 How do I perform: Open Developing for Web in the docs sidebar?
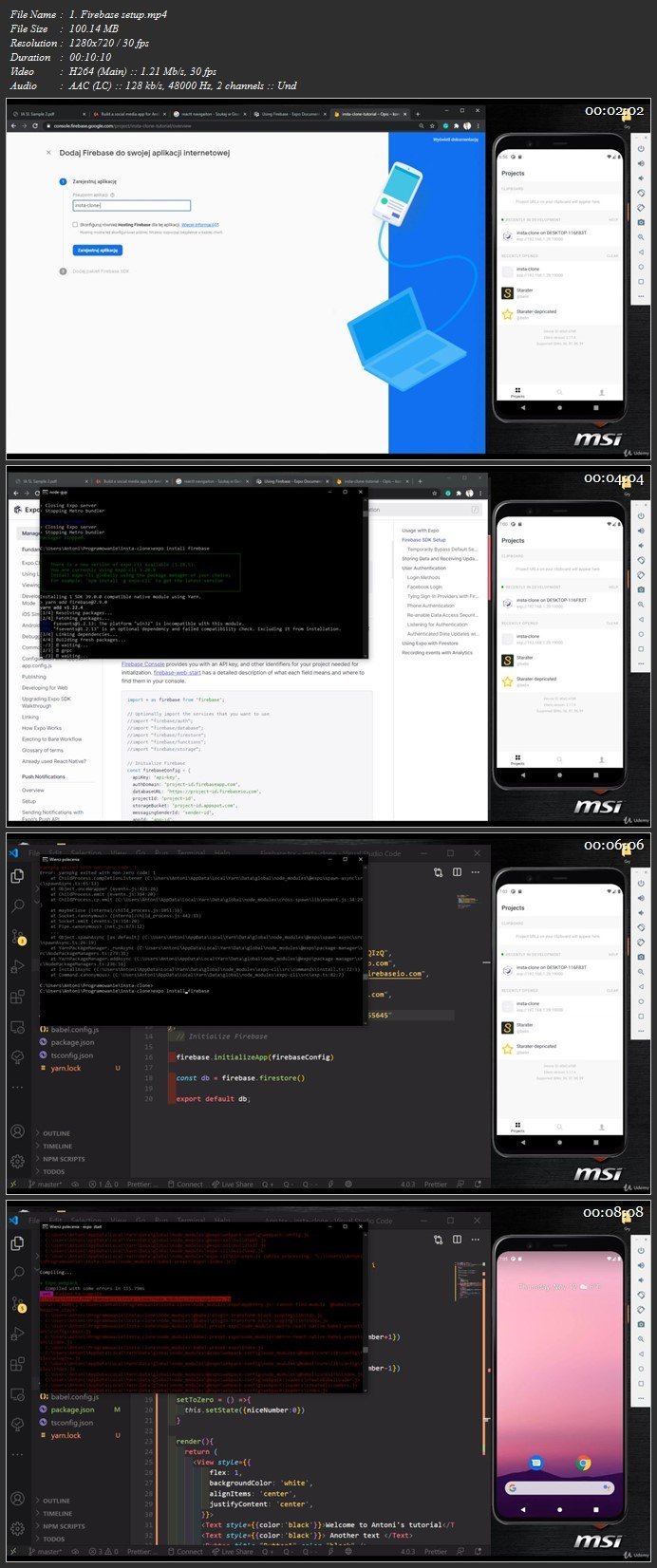[45, 688]
